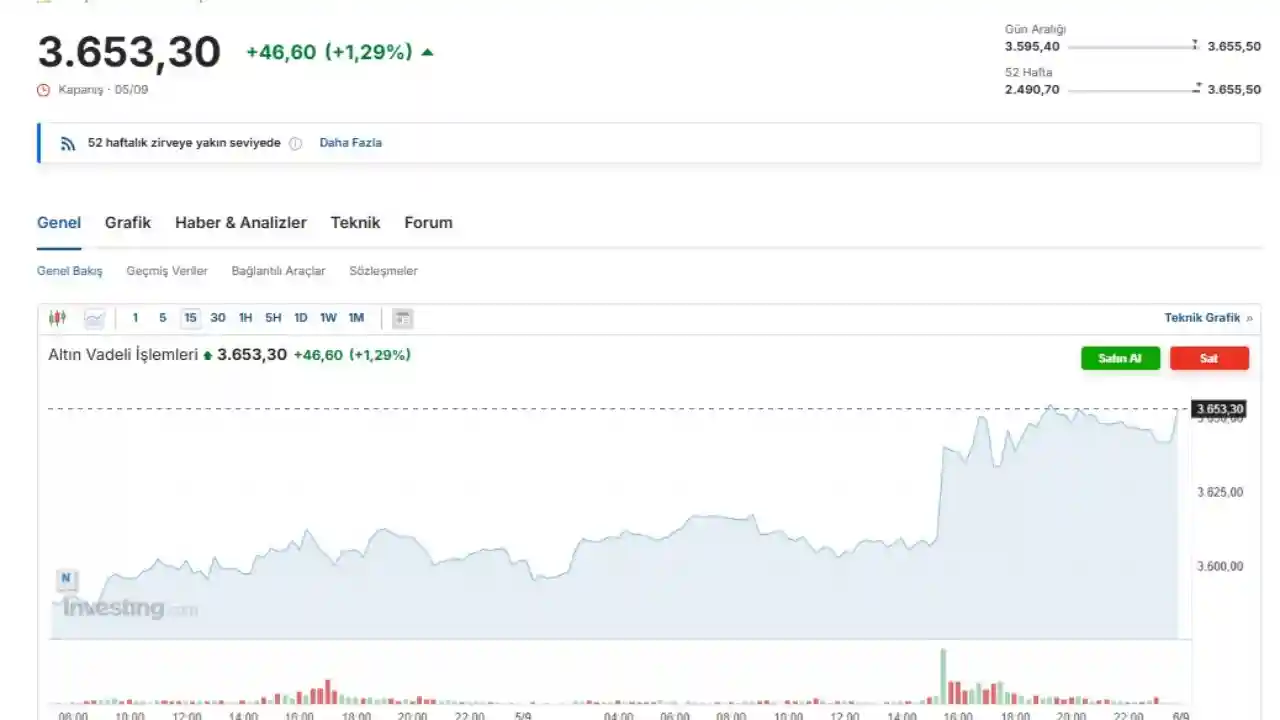Open the Grafik tab
Viewport: 1280px width, 720px height.
(x=127, y=223)
